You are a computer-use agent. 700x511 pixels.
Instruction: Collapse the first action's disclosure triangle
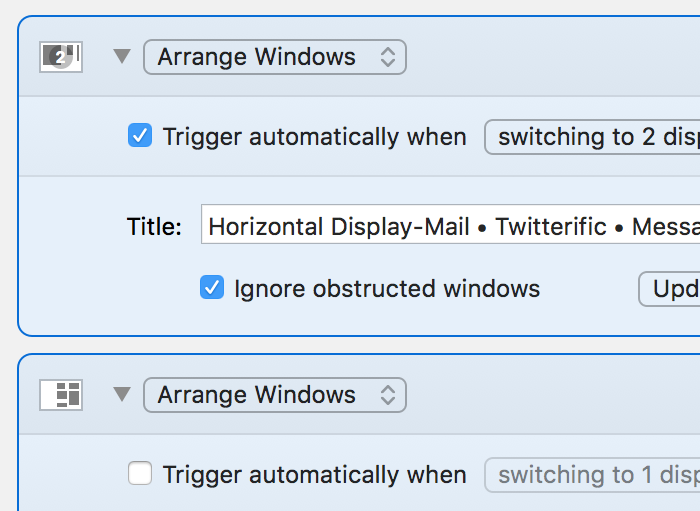[x=122, y=57]
